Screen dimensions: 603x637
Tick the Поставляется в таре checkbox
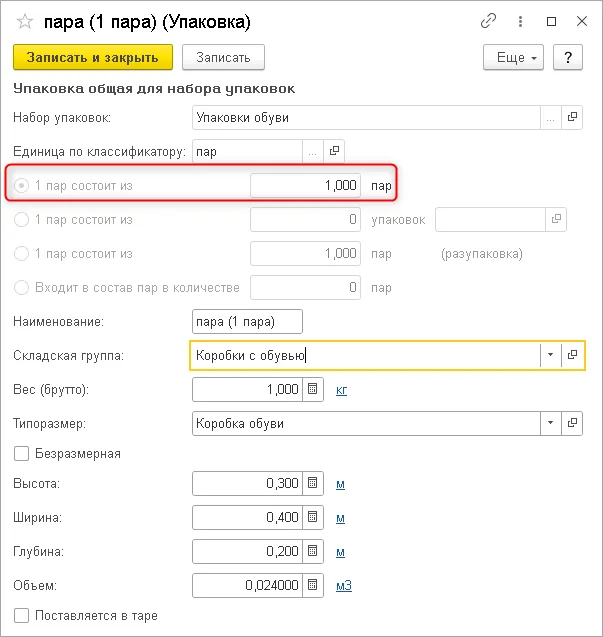point(22,615)
